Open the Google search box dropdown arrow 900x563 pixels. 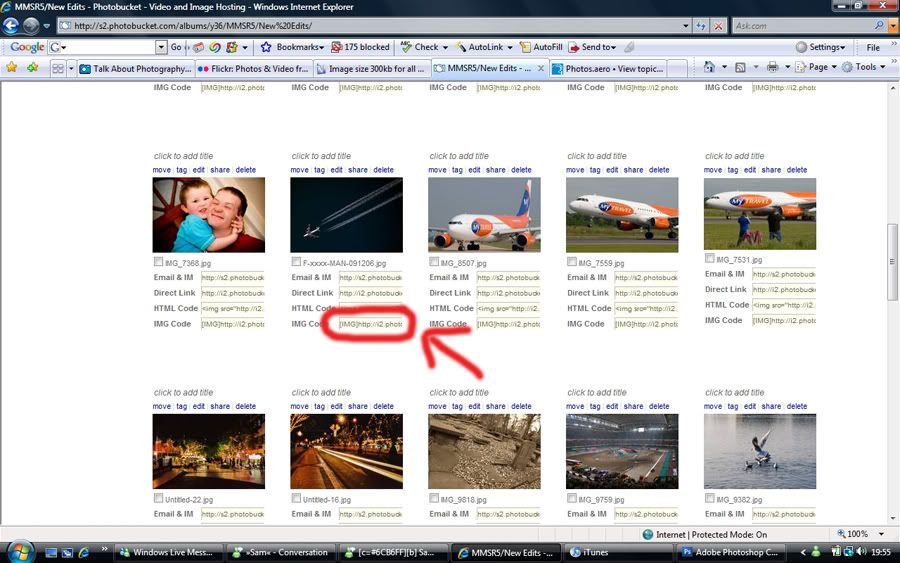[161, 47]
